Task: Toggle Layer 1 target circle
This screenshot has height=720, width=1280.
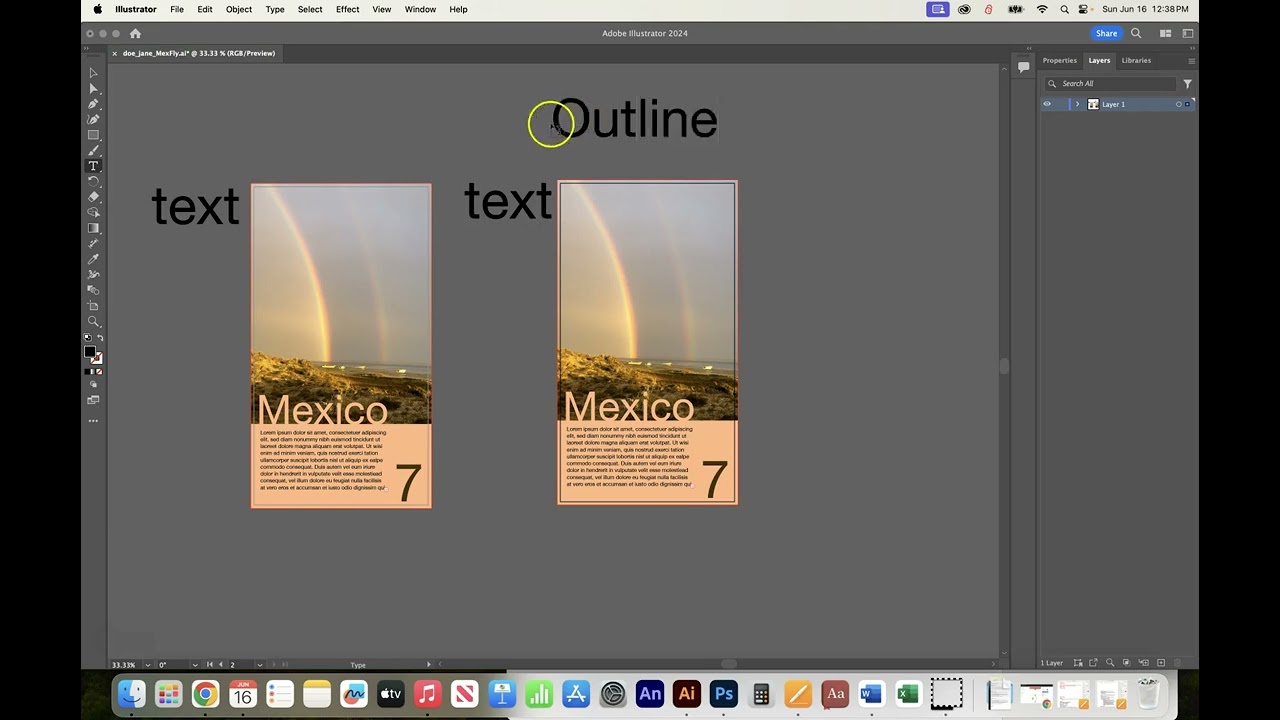Action: tap(1179, 104)
